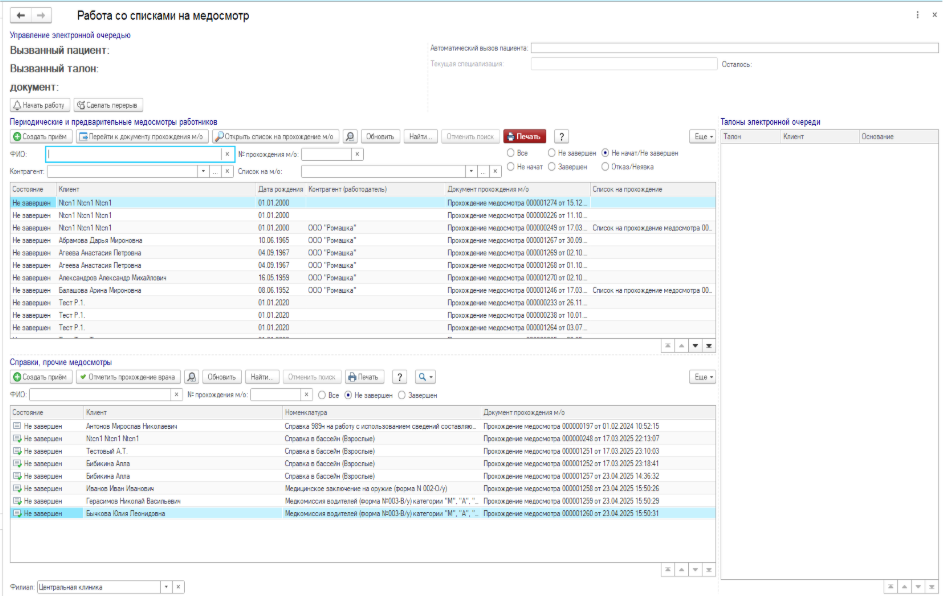Screen dimensions: 945x596
Task: Open the 'Еще' menu in Справки section
Action: point(703,377)
